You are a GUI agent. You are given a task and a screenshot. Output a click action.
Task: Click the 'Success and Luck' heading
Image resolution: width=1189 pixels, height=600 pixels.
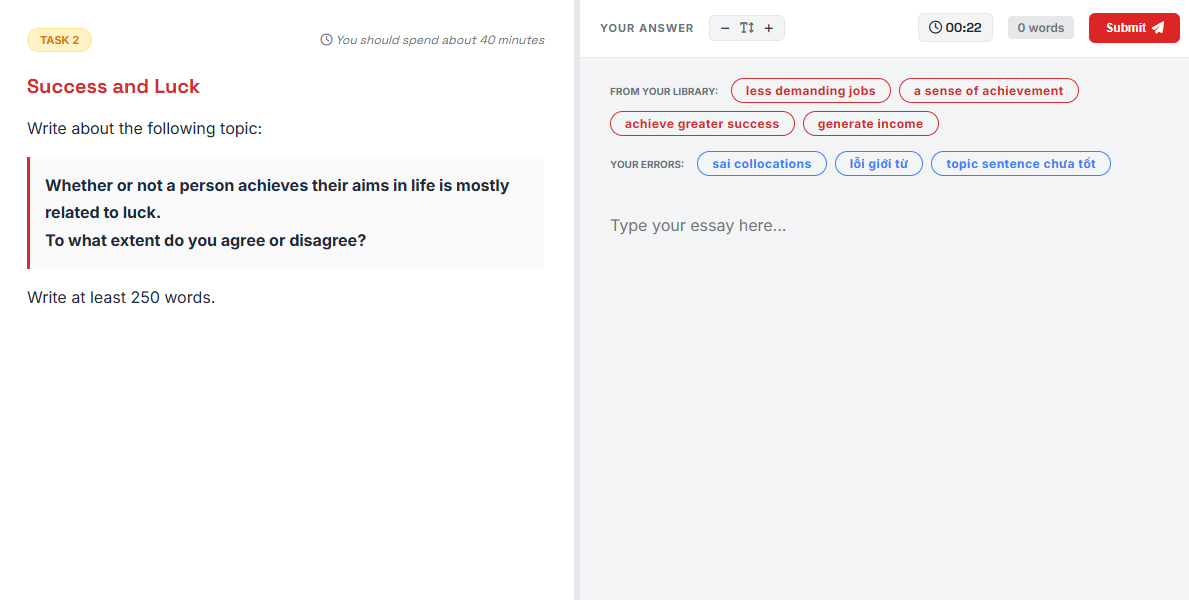113,87
